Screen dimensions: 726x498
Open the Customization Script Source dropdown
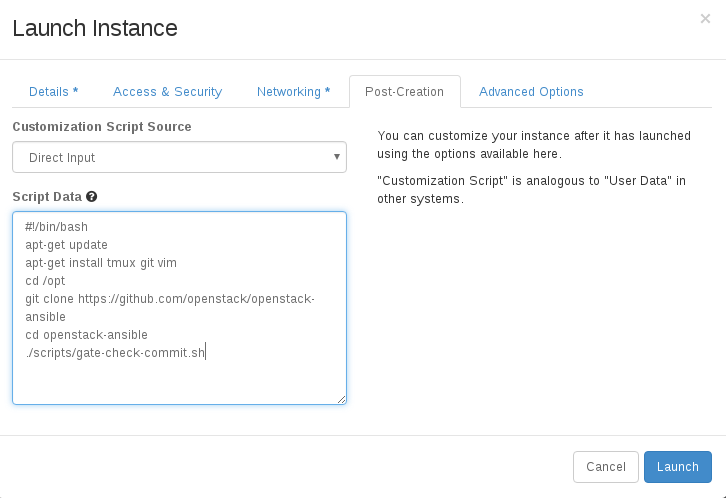(x=179, y=157)
